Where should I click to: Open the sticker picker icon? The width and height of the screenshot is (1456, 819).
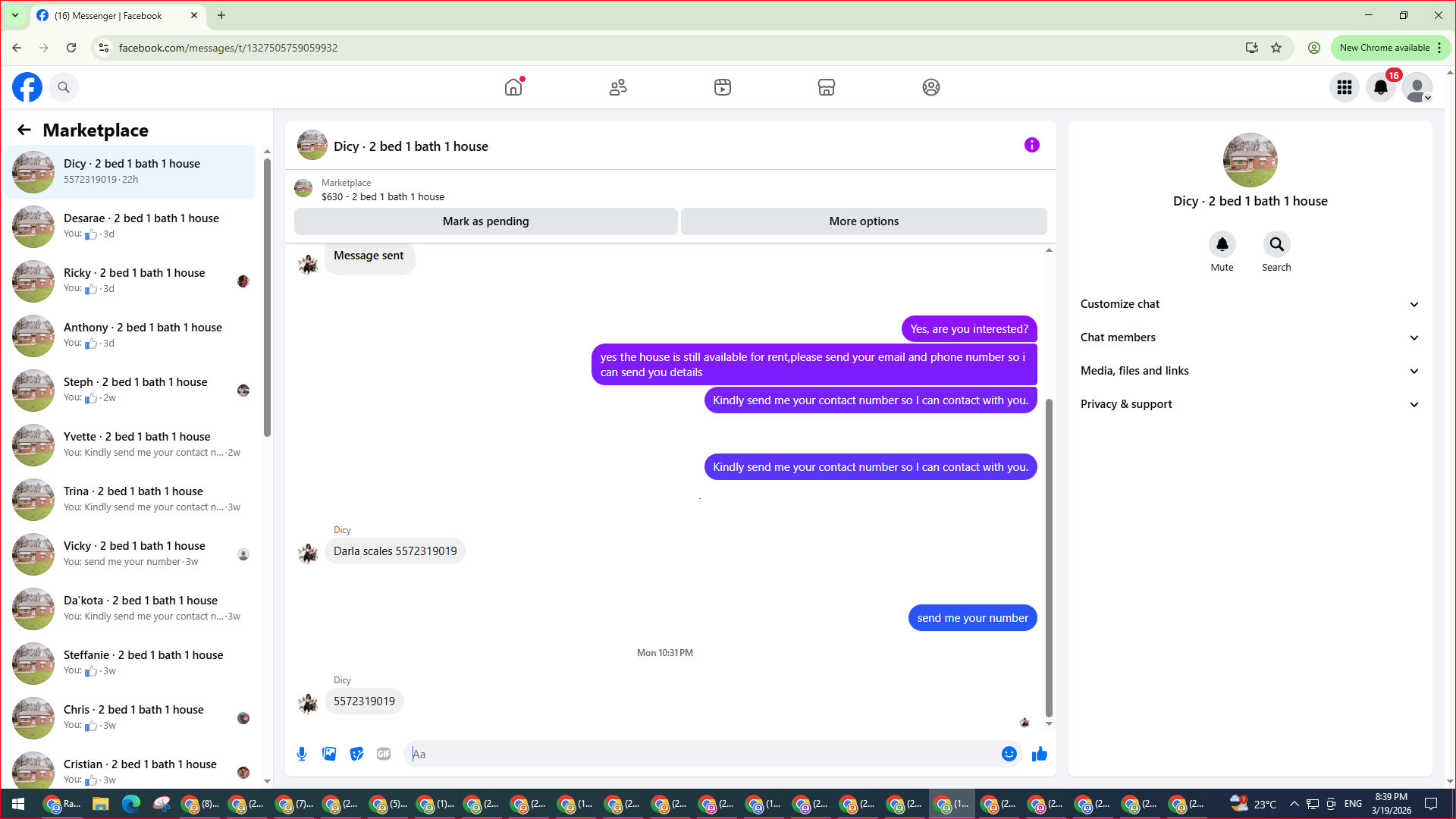356,754
